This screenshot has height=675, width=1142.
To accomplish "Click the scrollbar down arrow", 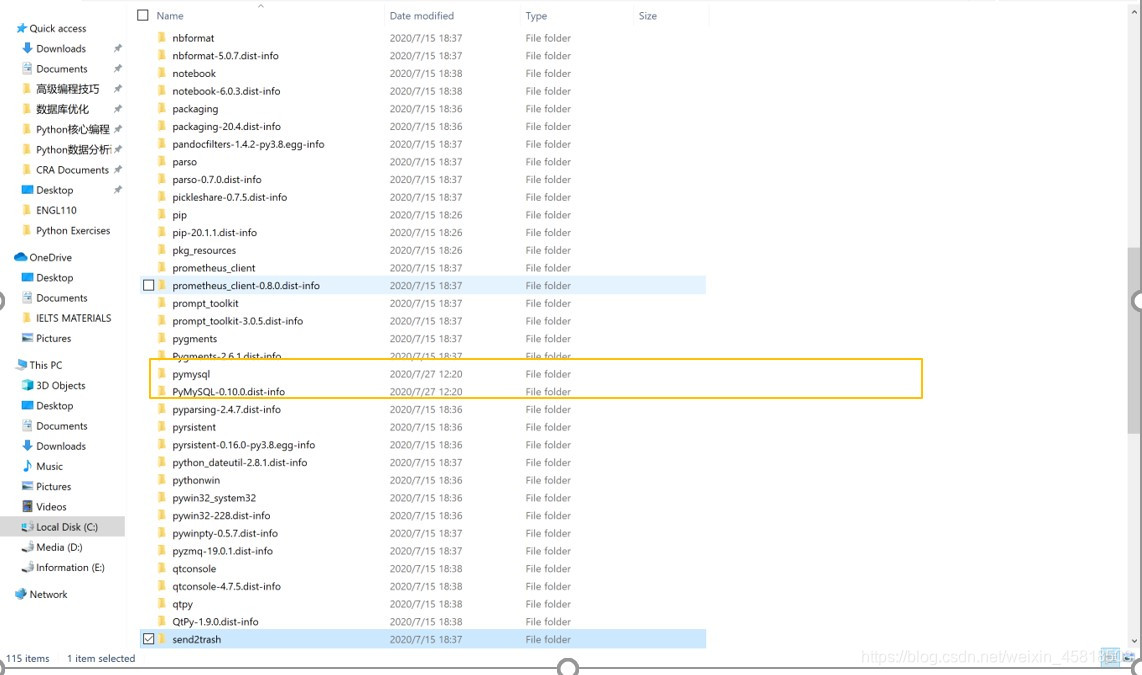I will (1134, 642).
